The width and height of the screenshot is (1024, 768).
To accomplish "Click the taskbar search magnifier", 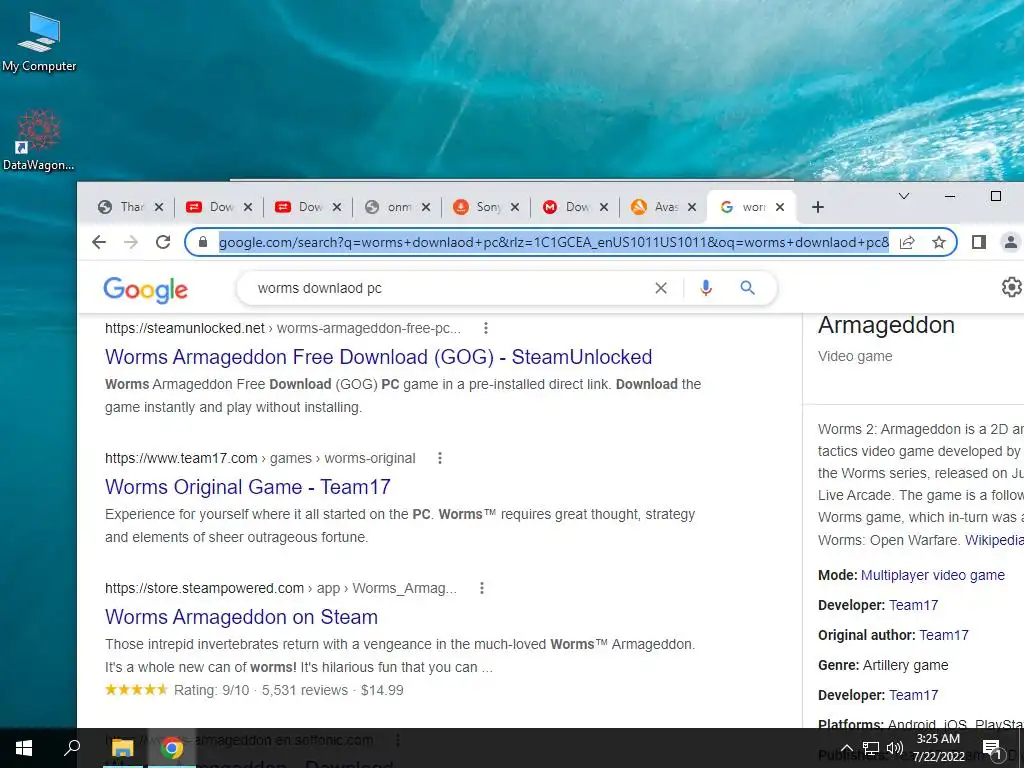I will pyautogui.click(x=72, y=748).
